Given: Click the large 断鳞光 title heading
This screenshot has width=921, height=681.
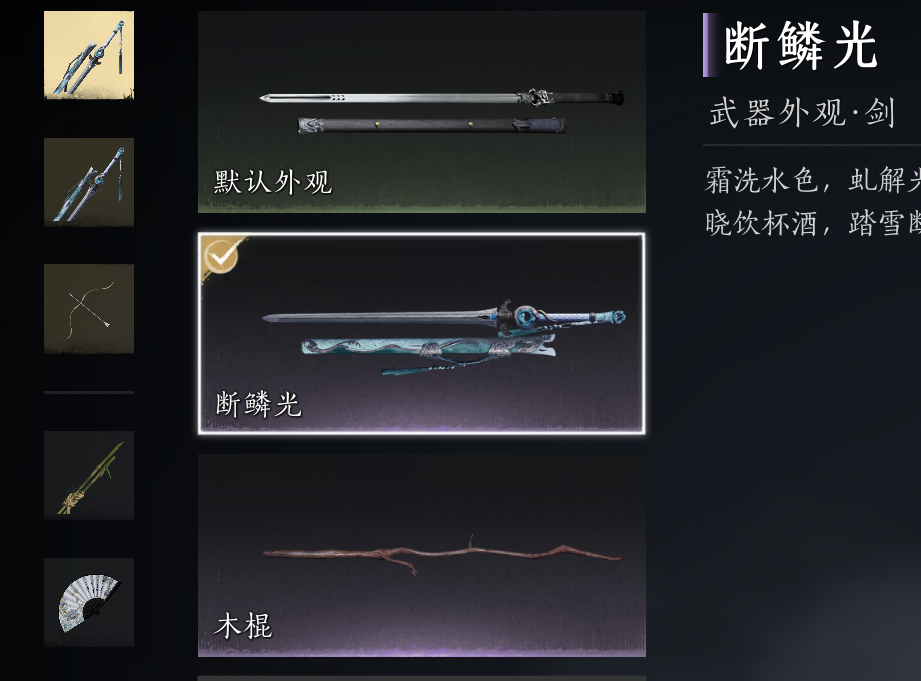Looking at the screenshot, I should point(801,45).
